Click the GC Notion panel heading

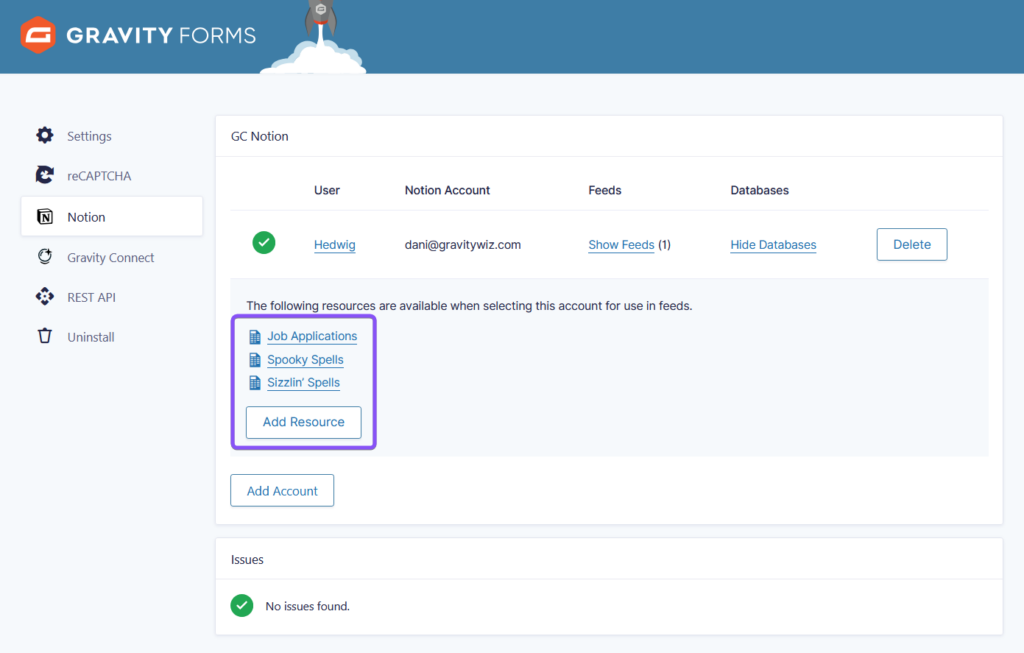[259, 136]
